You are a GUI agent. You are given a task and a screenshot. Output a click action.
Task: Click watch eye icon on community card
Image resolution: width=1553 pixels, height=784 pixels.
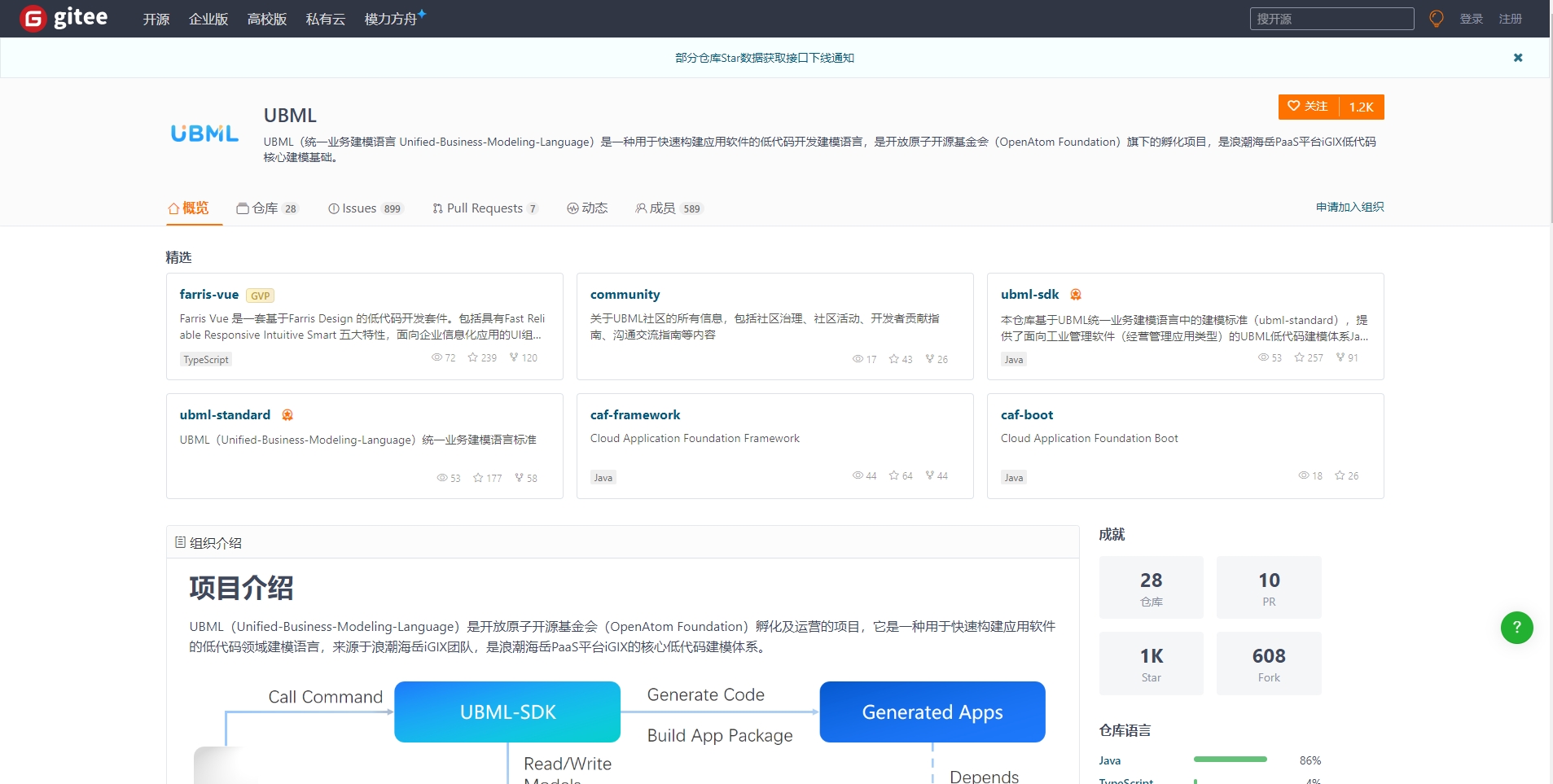coord(858,359)
